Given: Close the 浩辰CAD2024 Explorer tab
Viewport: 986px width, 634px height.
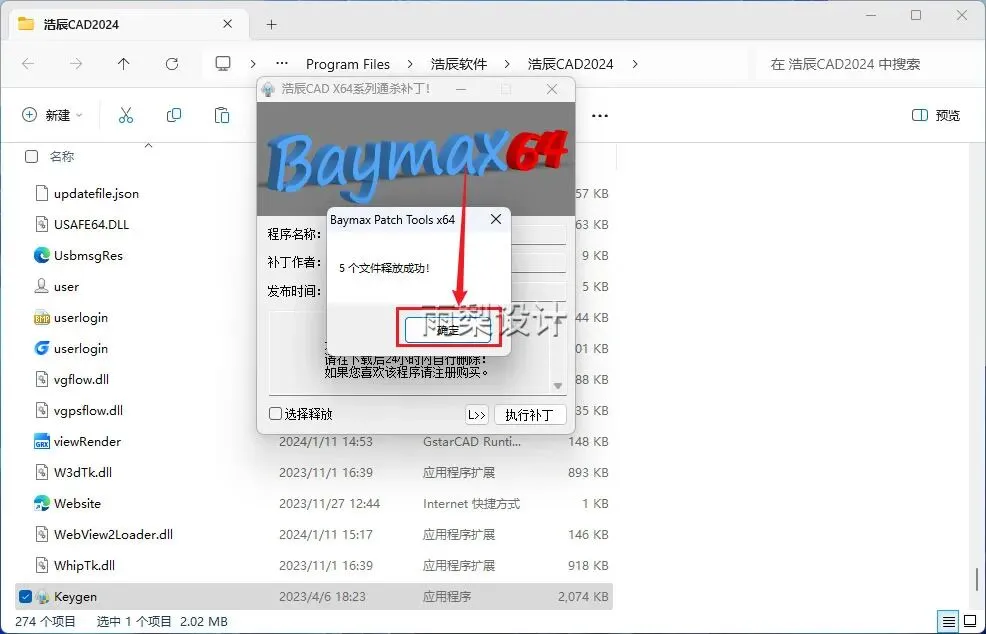Looking at the screenshot, I should pyautogui.click(x=228, y=24).
